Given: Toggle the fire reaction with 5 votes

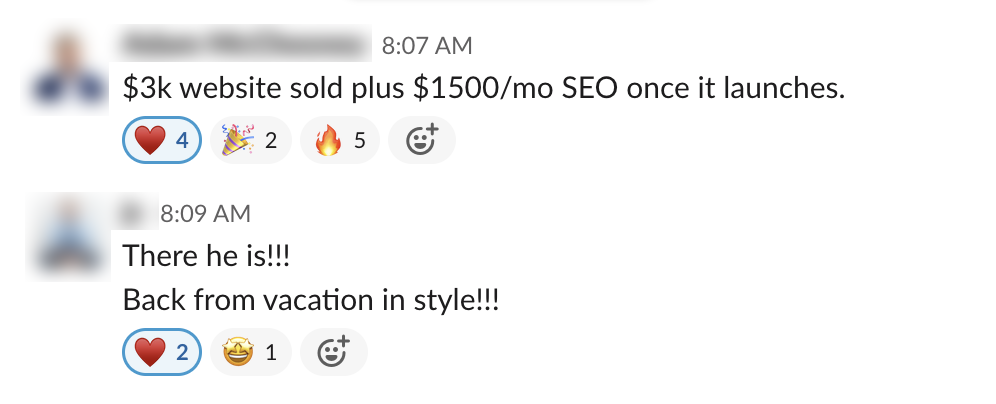Looking at the screenshot, I should click(339, 140).
